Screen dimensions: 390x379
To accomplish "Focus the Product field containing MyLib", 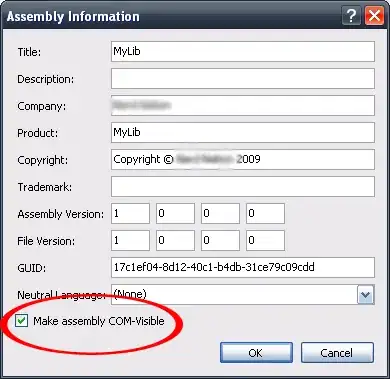I will (x=243, y=132).
